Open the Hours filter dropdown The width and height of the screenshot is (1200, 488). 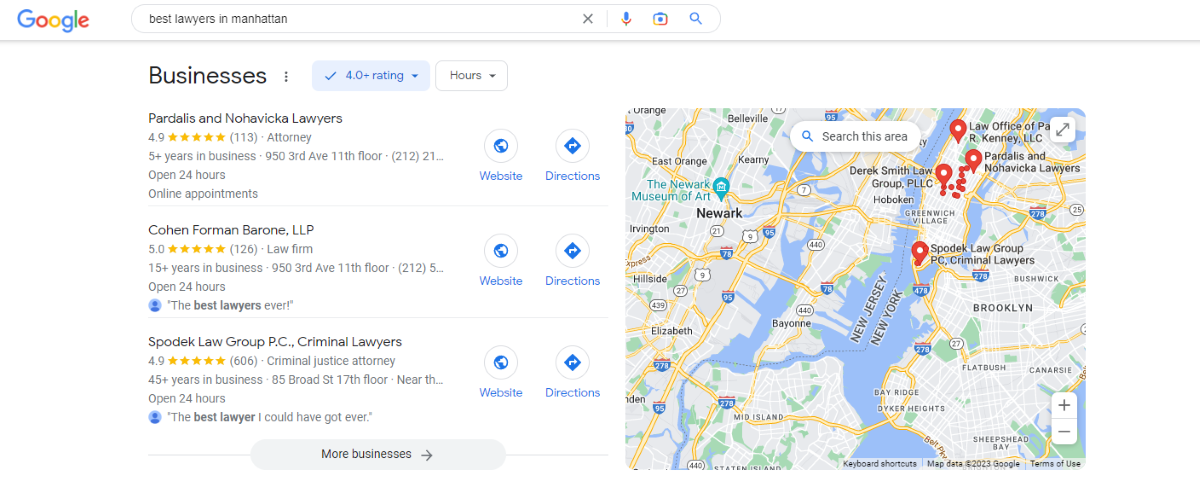click(x=472, y=76)
